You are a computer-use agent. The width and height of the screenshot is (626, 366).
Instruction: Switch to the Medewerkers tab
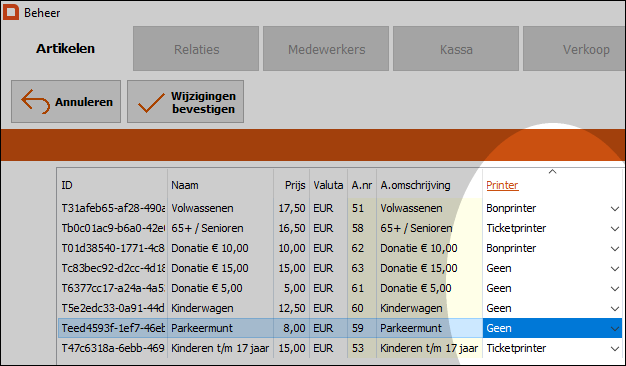[x=326, y=49]
